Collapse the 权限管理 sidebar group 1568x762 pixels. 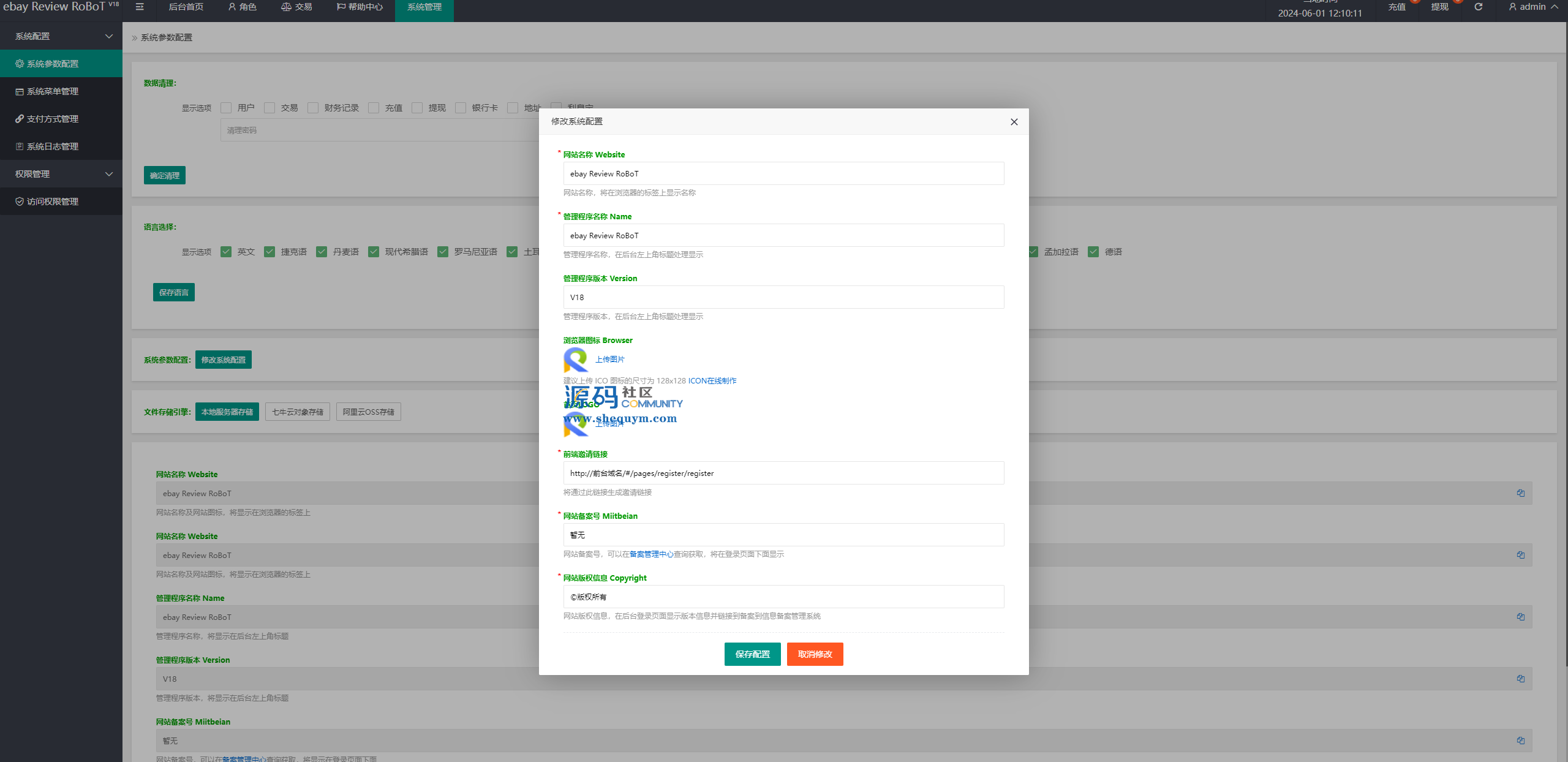point(61,174)
